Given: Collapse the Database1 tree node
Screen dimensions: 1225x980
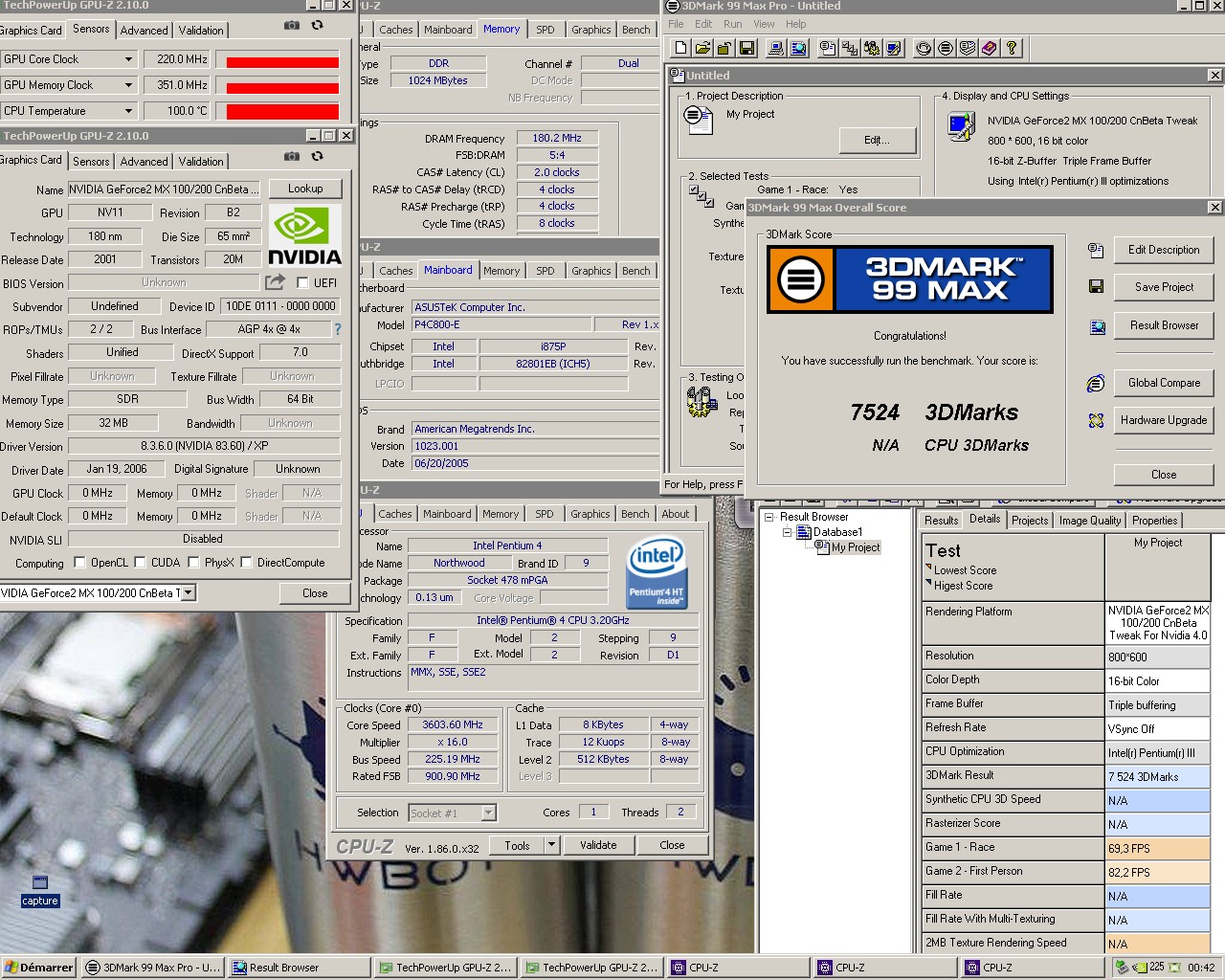Looking at the screenshot, I should [788, 532].
